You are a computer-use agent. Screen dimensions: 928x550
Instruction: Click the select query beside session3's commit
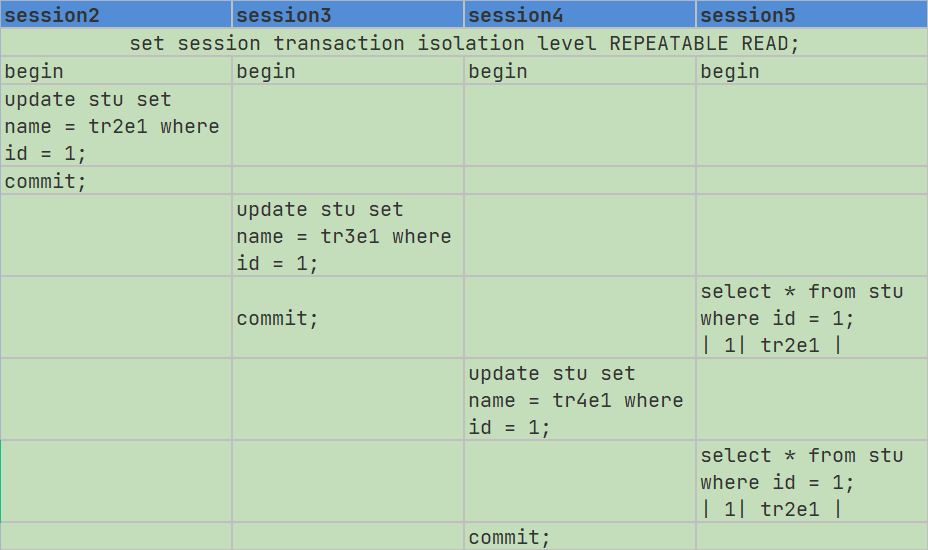[x=812, y=318]
